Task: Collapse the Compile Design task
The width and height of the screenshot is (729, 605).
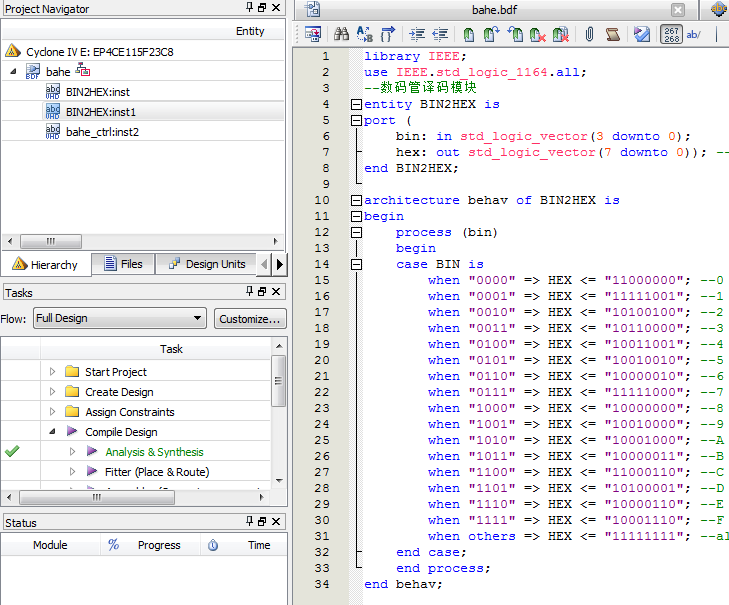Action: click(53, 432)
